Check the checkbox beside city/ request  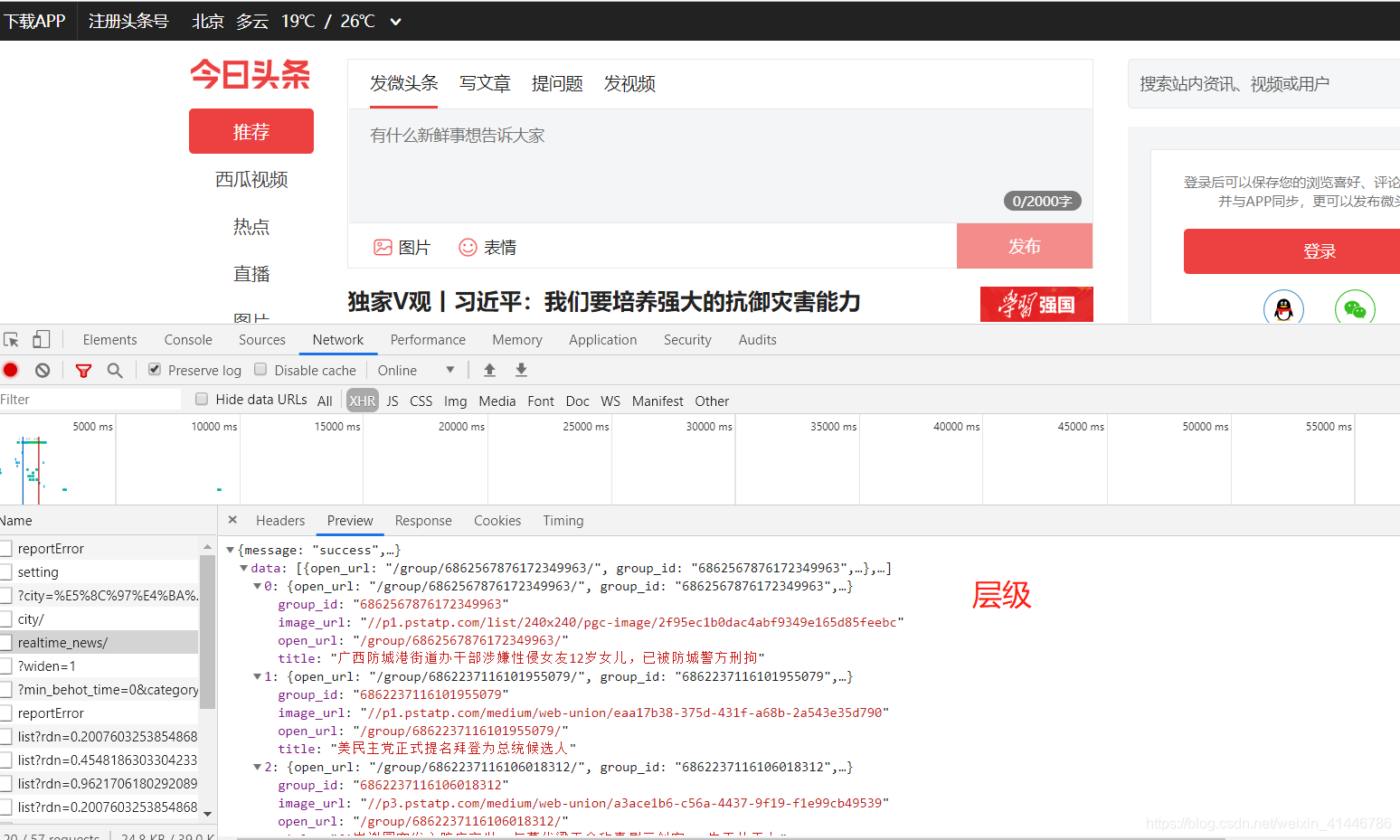point(5,619)
